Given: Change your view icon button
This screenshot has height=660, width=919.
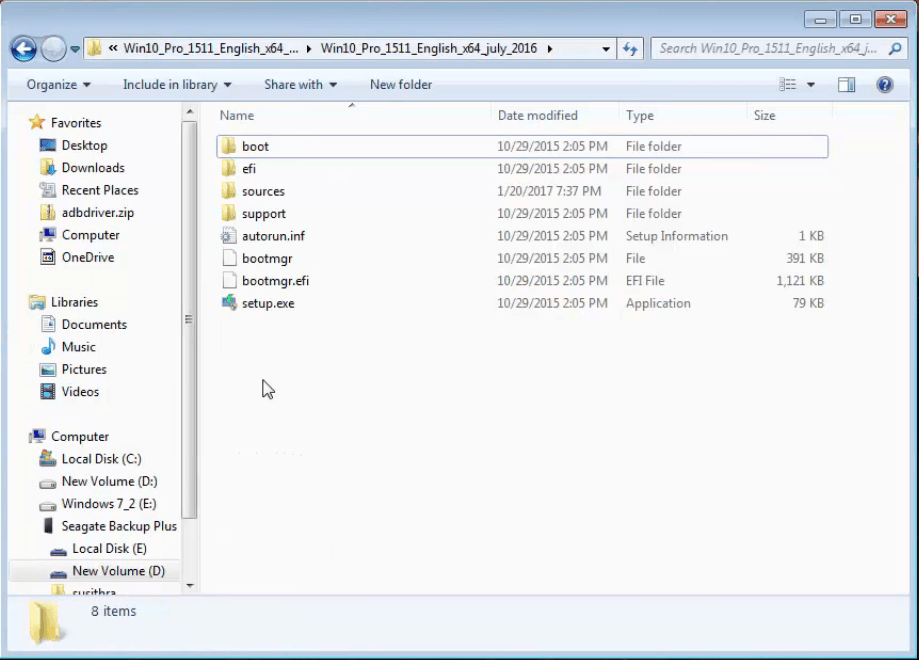Looking at the screenshot, I should tap(787, 85).
